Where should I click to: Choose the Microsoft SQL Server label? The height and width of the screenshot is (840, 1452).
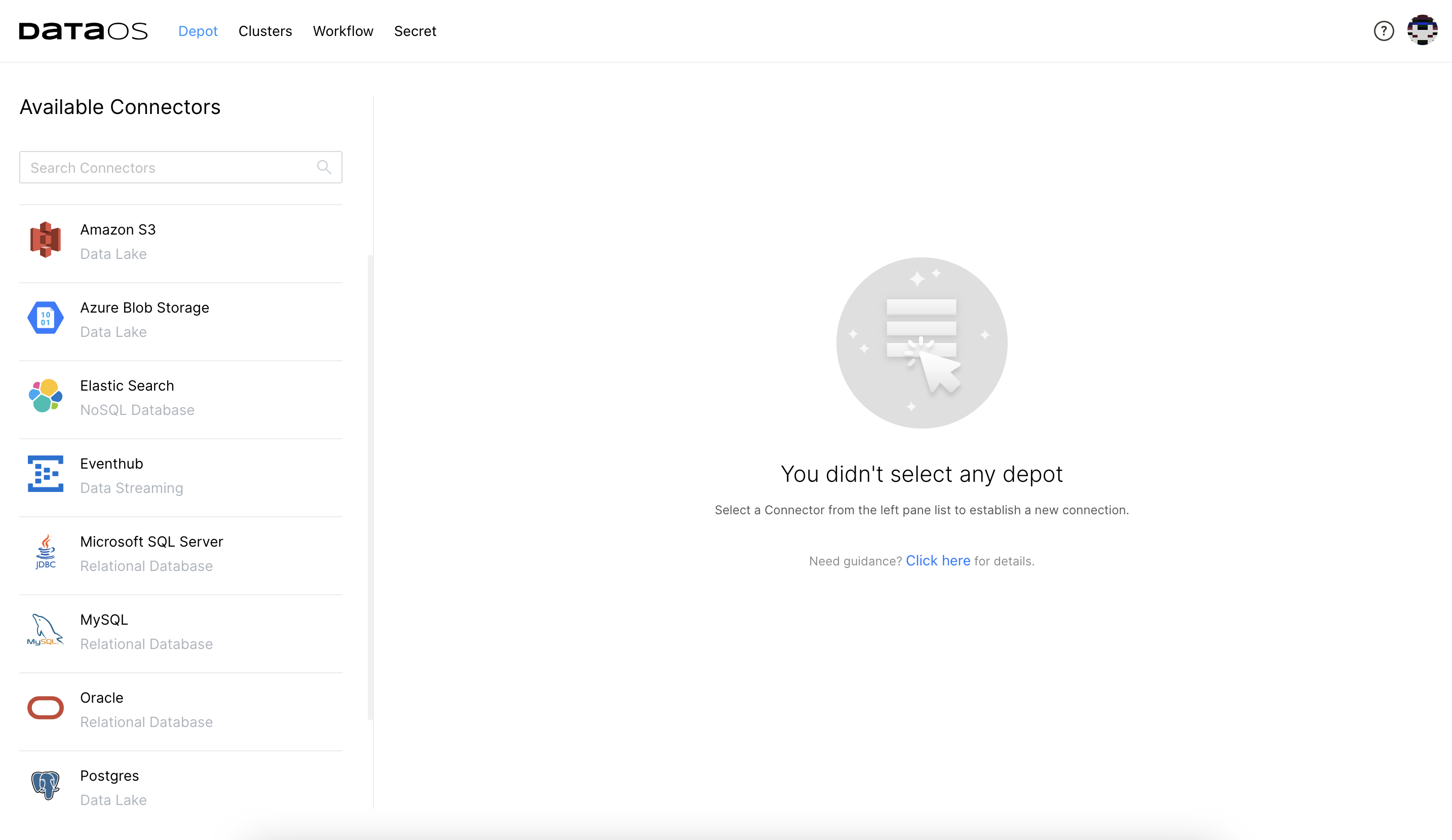coord(151,542)
